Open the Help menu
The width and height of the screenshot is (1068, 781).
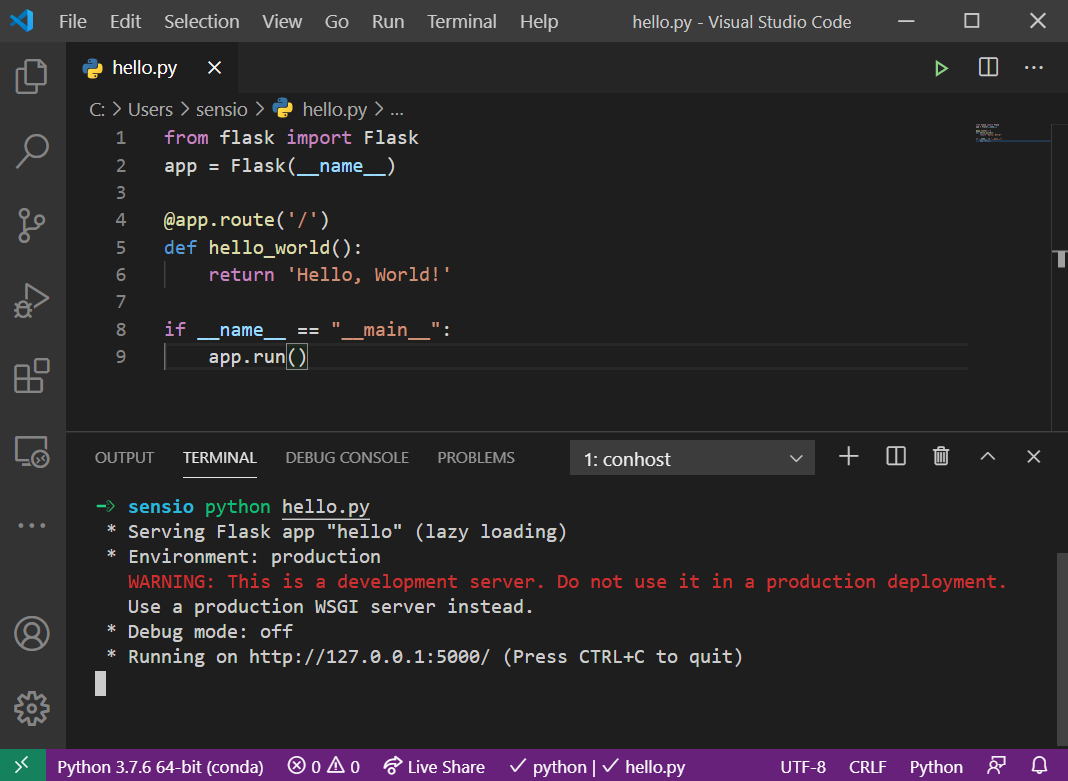tap(539, 22)
